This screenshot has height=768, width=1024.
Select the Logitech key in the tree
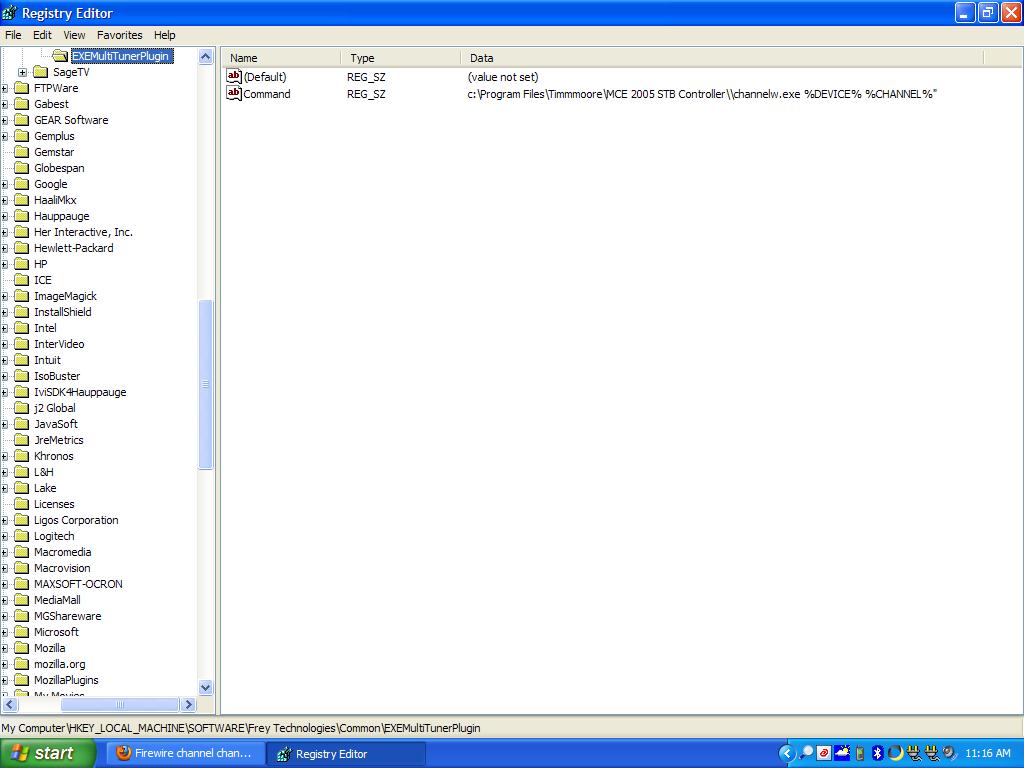tap(54, 536)
